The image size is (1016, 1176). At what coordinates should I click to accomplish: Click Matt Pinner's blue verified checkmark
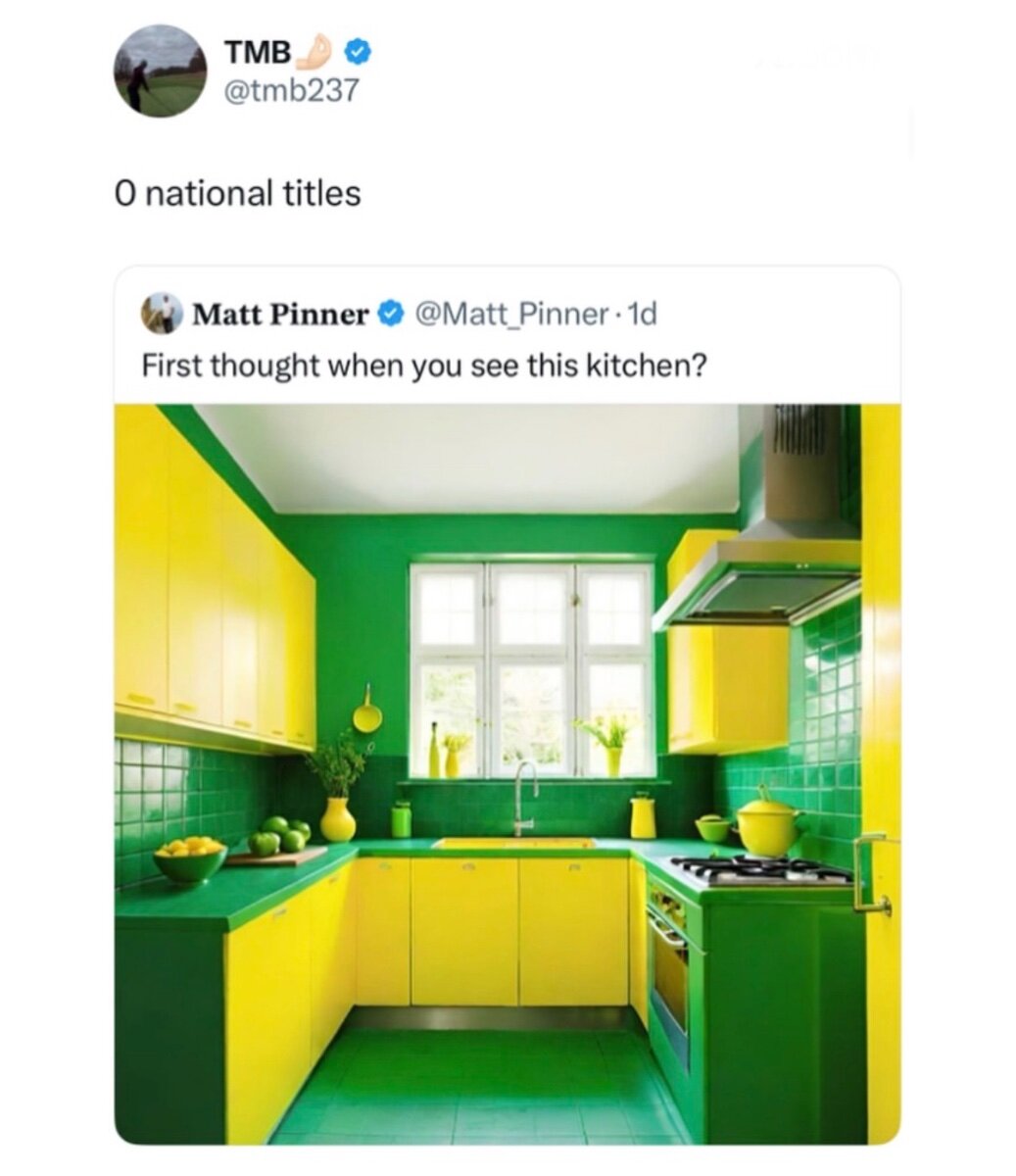pos(390,315)
